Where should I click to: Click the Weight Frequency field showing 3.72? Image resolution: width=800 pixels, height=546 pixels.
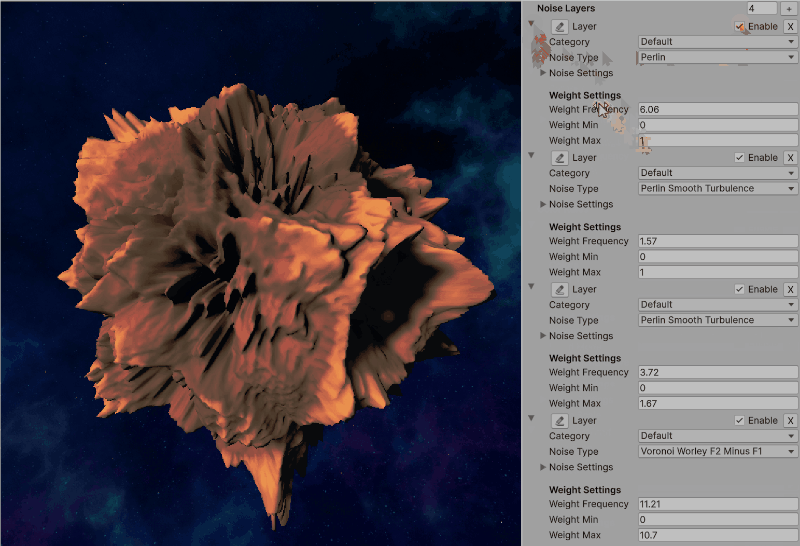(717, 372)
